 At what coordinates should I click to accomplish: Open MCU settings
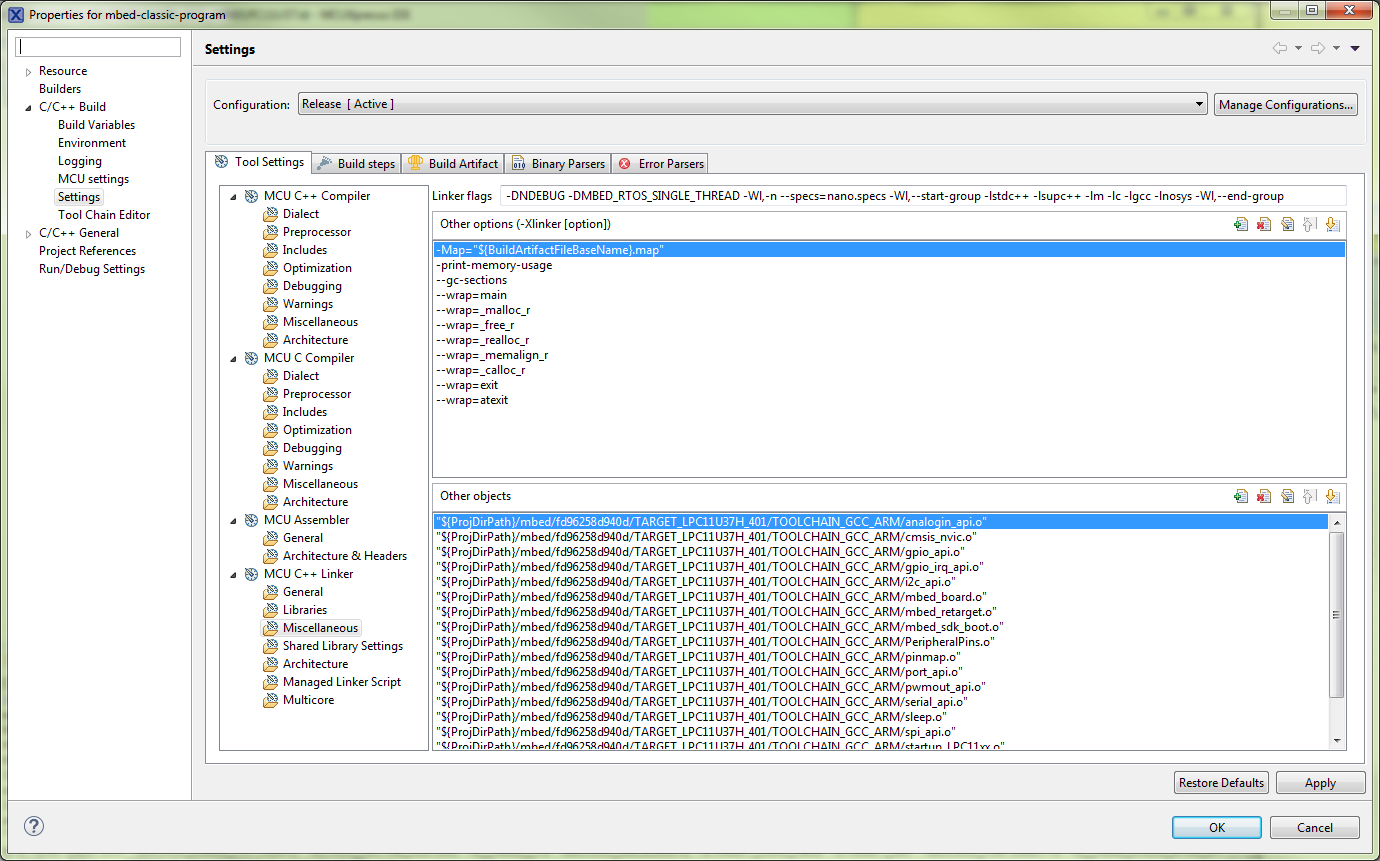93,179
